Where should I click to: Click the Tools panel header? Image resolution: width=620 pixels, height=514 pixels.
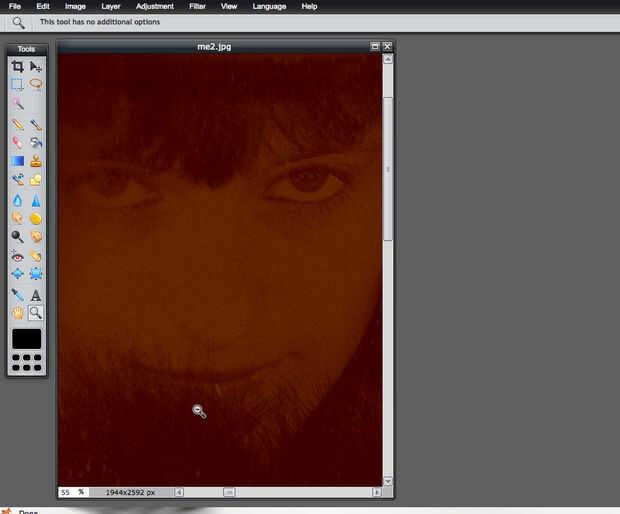[26, 49]
